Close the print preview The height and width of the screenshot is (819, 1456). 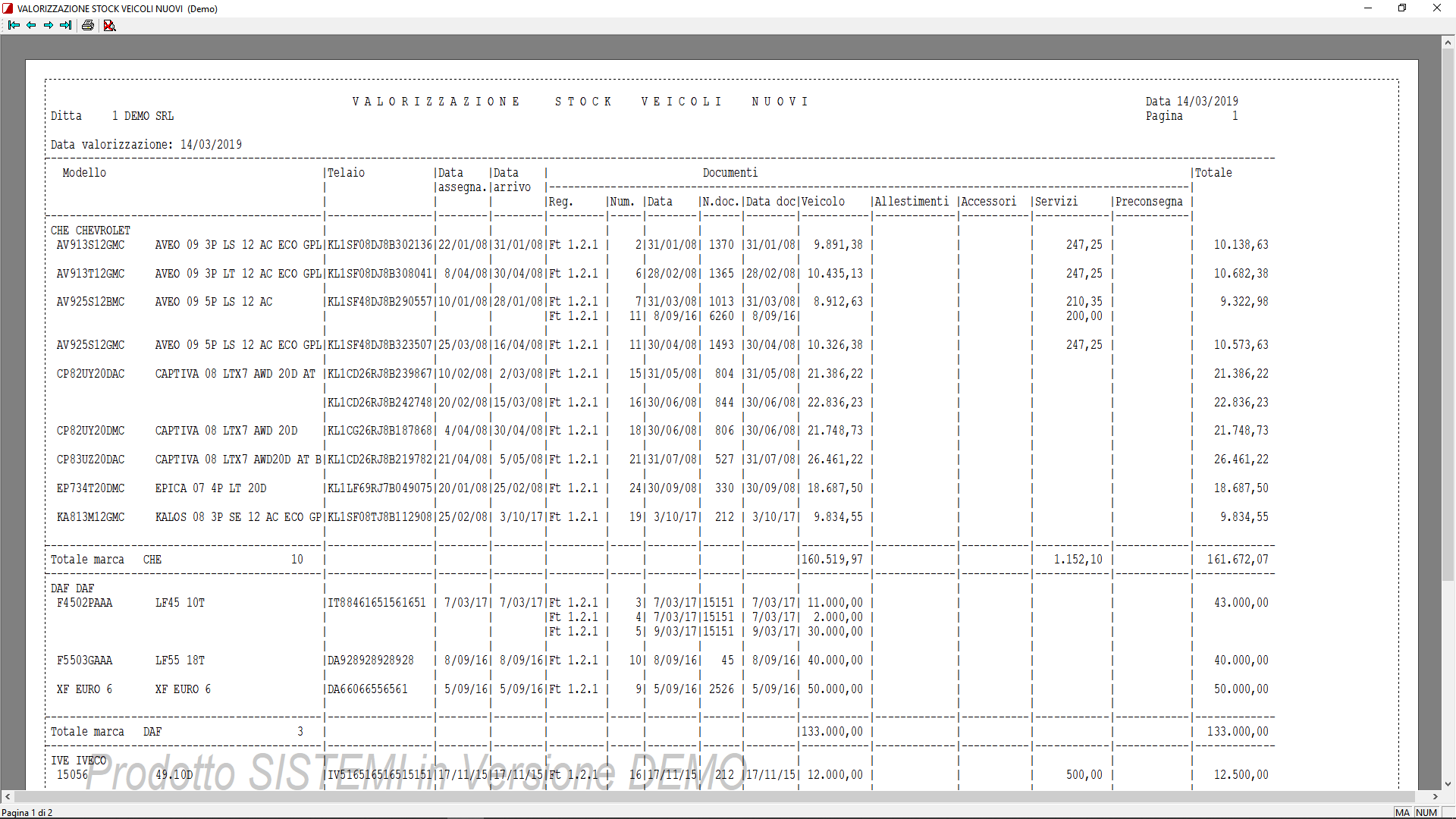click(x=110, y=25)
